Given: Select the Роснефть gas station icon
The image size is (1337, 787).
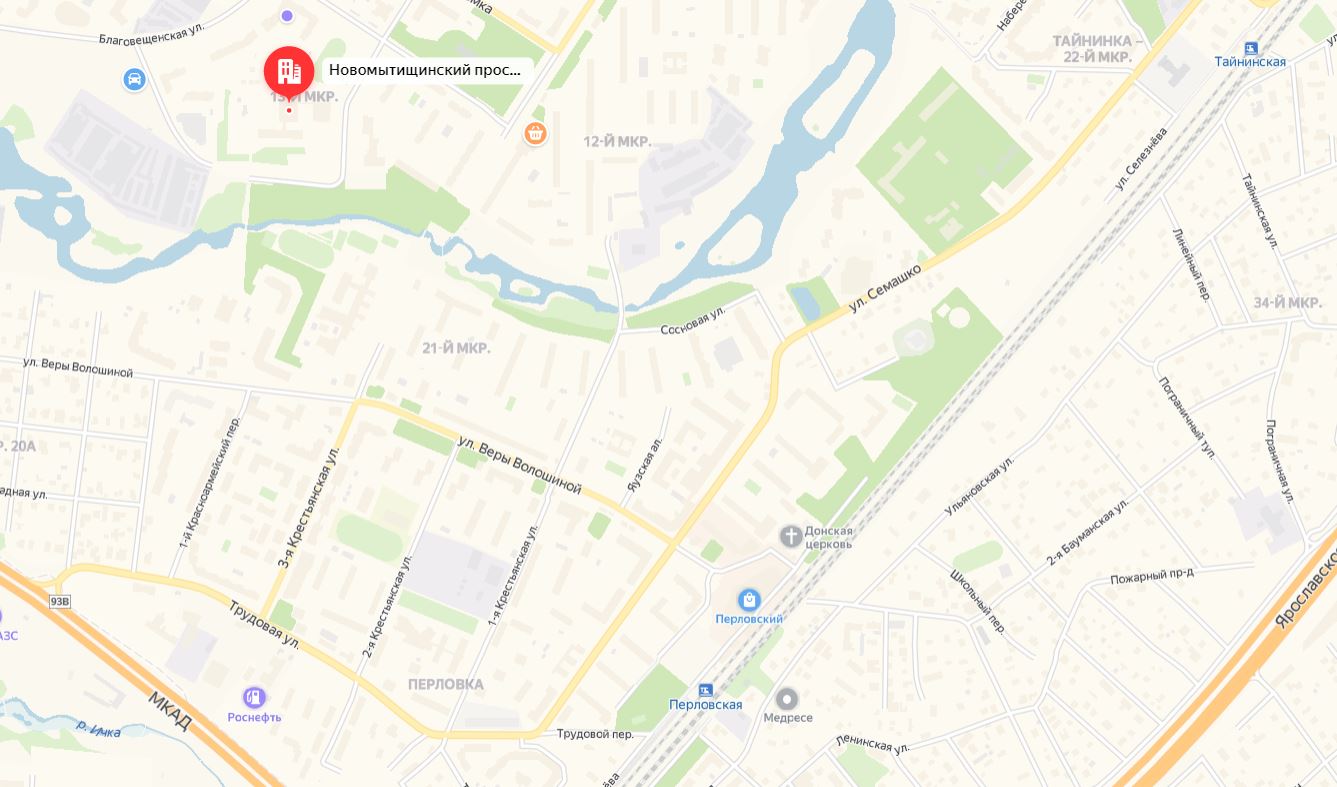Looking at the screenshot, I should pyautogui.click(x=254, y=697).
